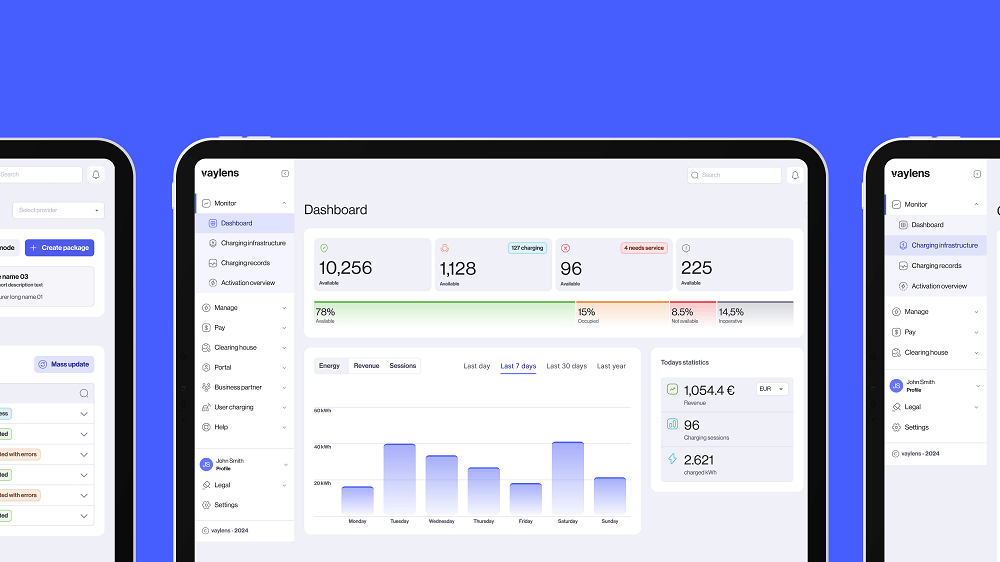Open Charging infrastructure in right tablet sidebar
Screen dimensions: 1000x562
click(936, 245)
